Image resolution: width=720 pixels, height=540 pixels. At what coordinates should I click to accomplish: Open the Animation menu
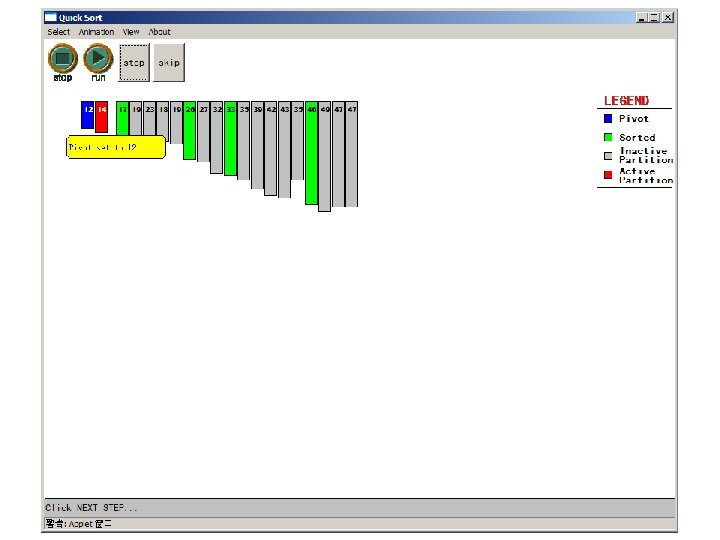(96, 32)
